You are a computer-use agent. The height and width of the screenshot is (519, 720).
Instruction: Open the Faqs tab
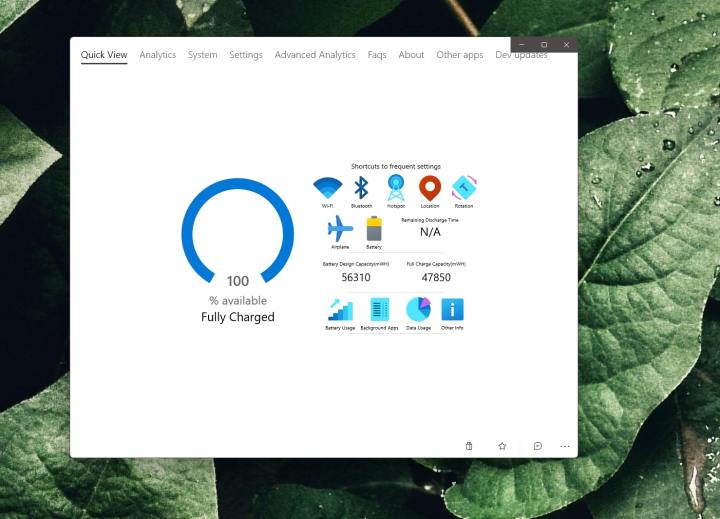[x=377, y=55]
